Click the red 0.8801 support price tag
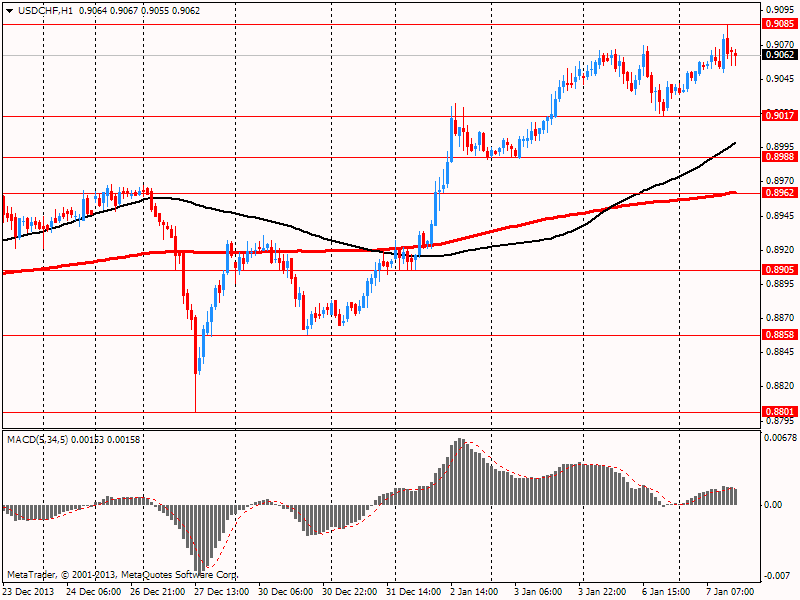The image size is (800, 600). [x=779, y=411]
